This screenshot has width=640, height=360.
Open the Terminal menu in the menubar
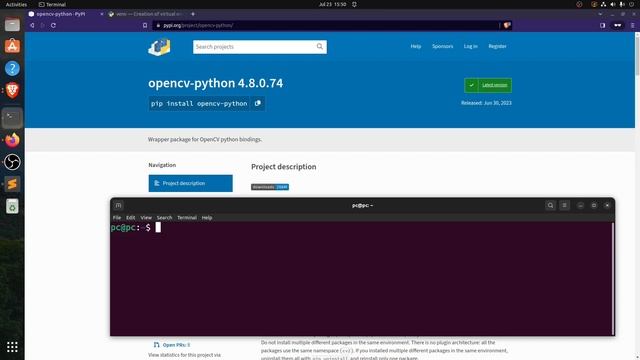187,218
